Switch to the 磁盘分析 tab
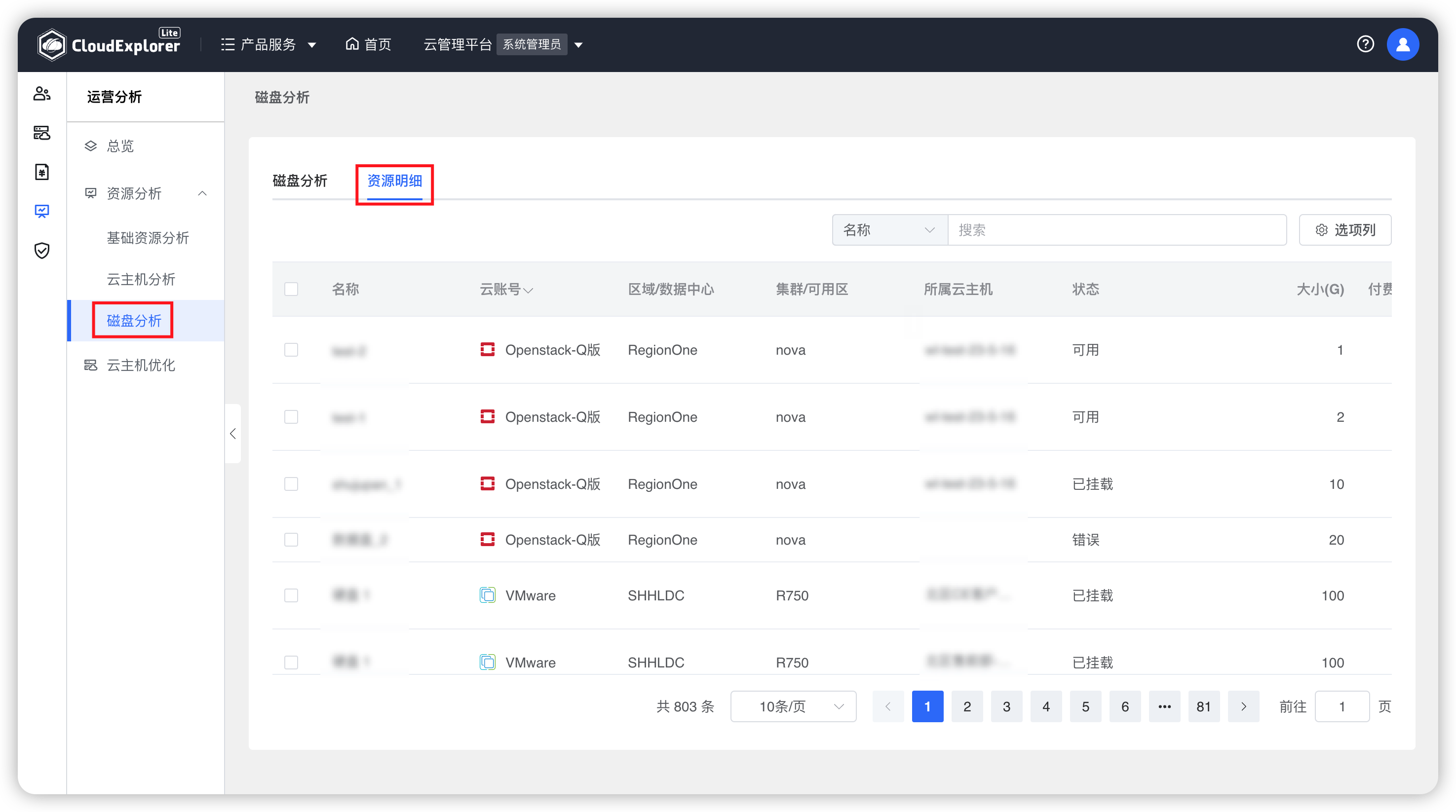 (300, 181)
